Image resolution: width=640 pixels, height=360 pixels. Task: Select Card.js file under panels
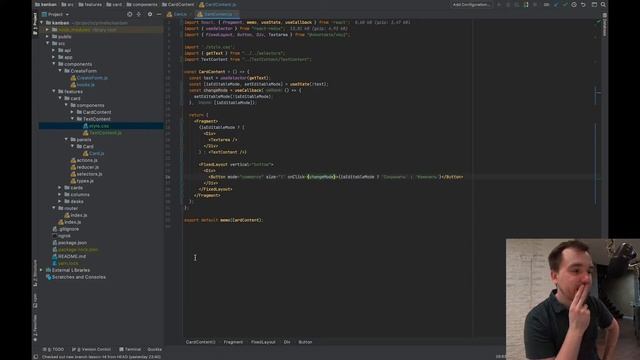93,153
